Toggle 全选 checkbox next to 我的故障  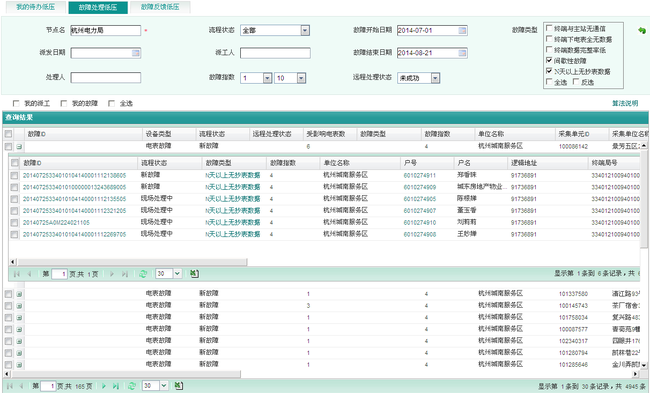click(112, 103)
